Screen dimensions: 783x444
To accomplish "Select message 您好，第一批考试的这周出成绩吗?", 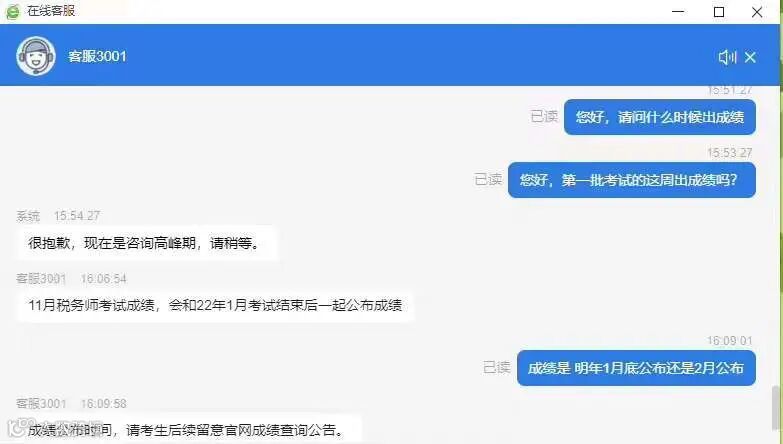I will (x=632, y=180).
